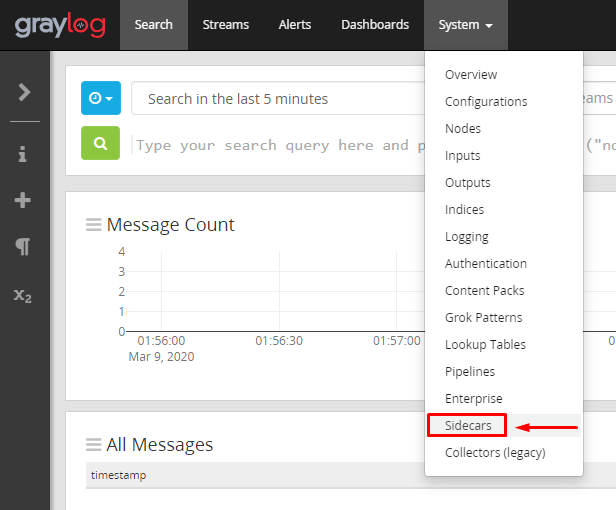This screenshot has height=510, width=616.
Task: Click the plus icon in sidebar
Action: (23, 201)
